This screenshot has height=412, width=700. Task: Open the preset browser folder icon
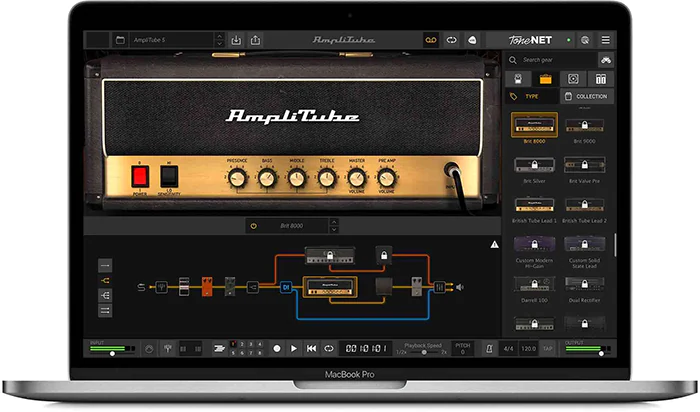click(x=120, y=40)
